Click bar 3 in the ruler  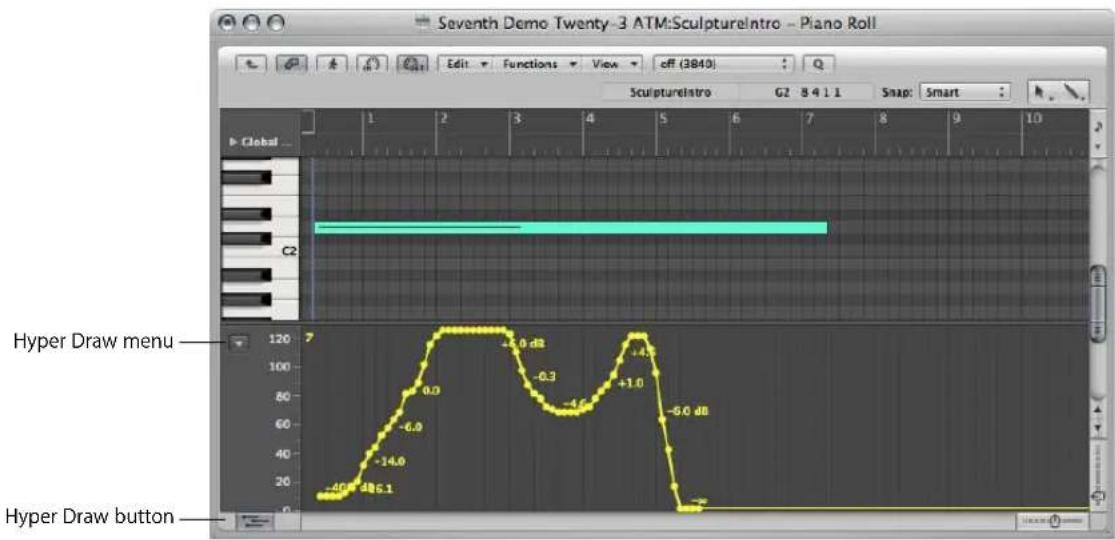point(517,117)
